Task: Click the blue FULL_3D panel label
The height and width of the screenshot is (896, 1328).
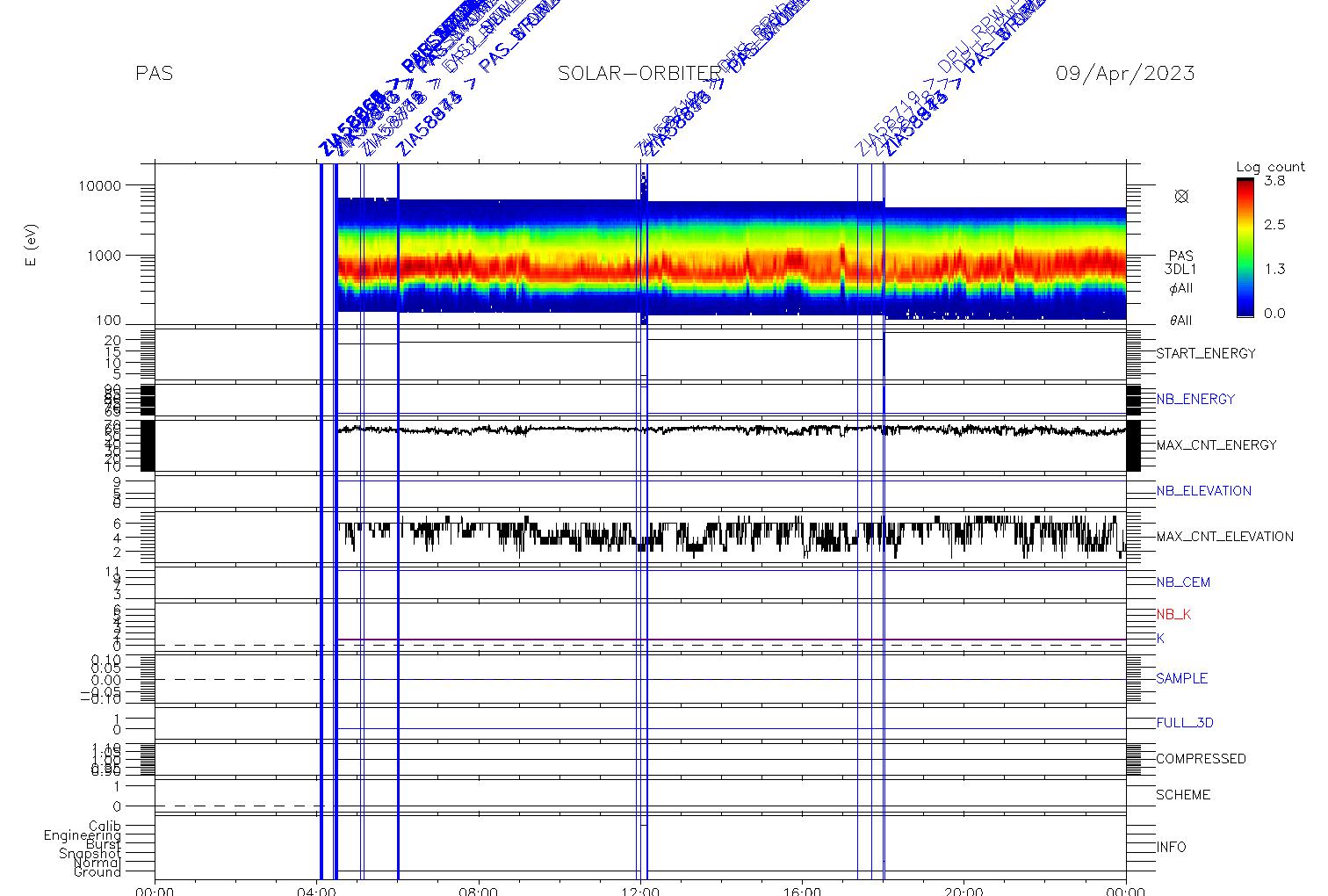Action: [x=1185, y=723]
